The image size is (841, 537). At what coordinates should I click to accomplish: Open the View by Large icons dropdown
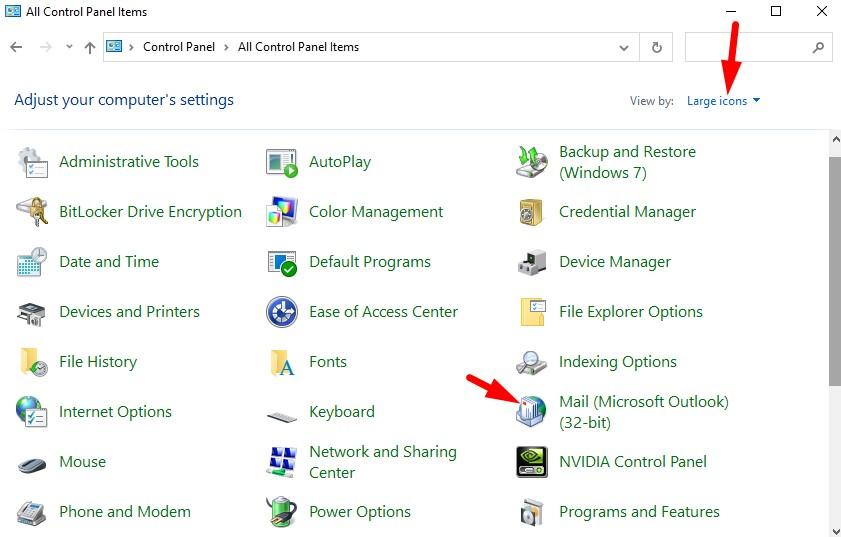point(723,101)
